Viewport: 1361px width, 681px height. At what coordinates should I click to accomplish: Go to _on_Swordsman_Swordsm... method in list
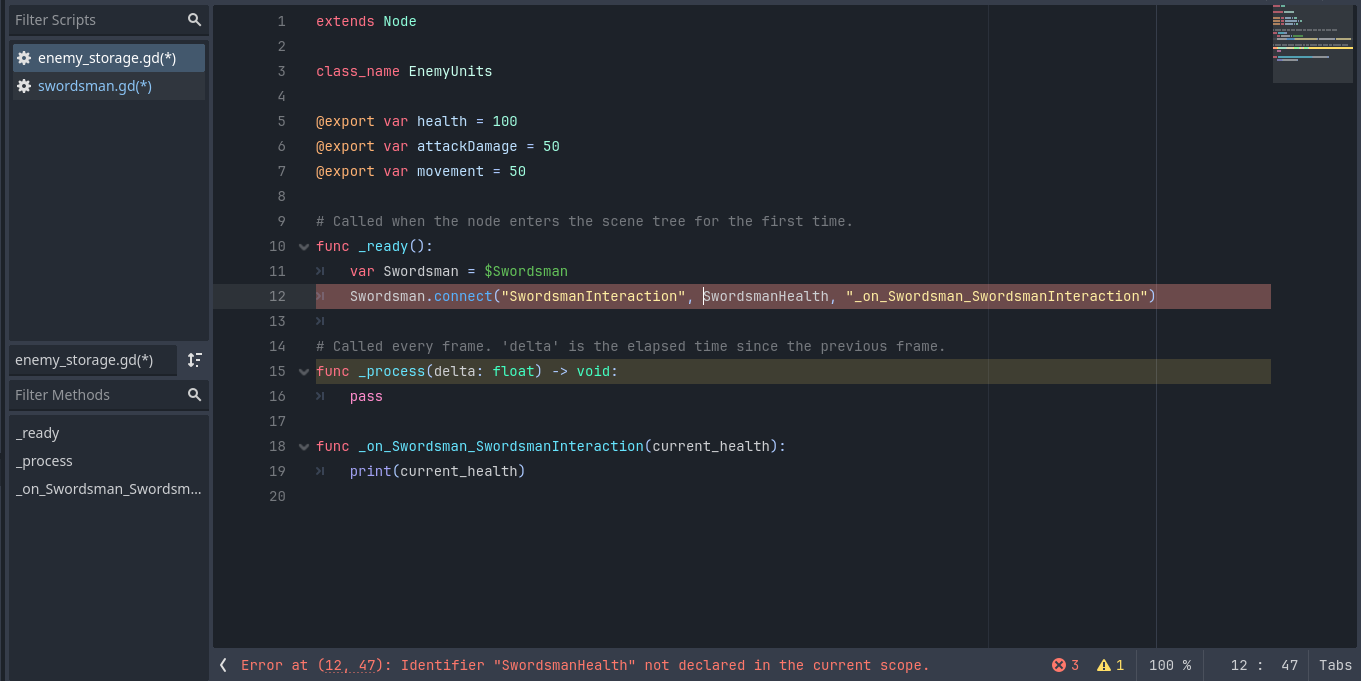coord(108,489)
